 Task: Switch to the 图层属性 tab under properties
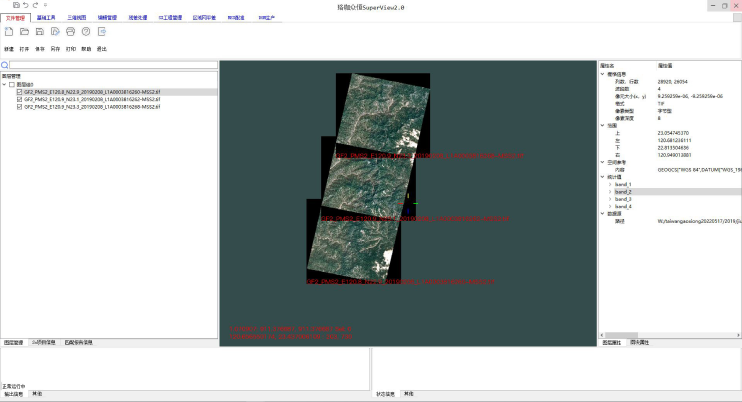click(x=612, y=342)
